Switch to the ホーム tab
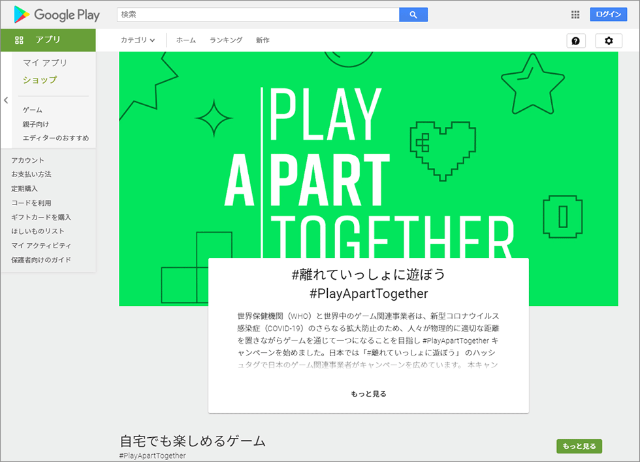This screenshot has width=640, height=462. (186, 40)
